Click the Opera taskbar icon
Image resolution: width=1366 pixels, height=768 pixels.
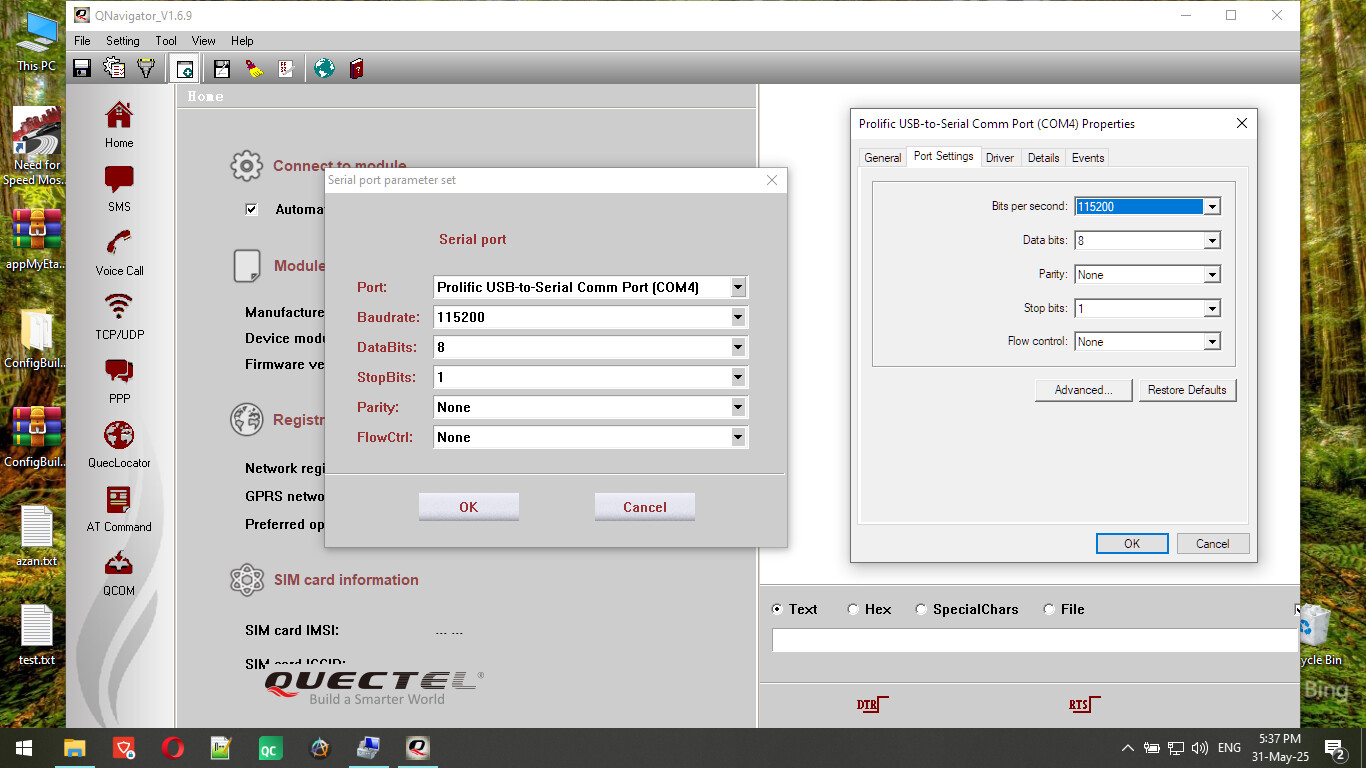[x=173, y=748]
